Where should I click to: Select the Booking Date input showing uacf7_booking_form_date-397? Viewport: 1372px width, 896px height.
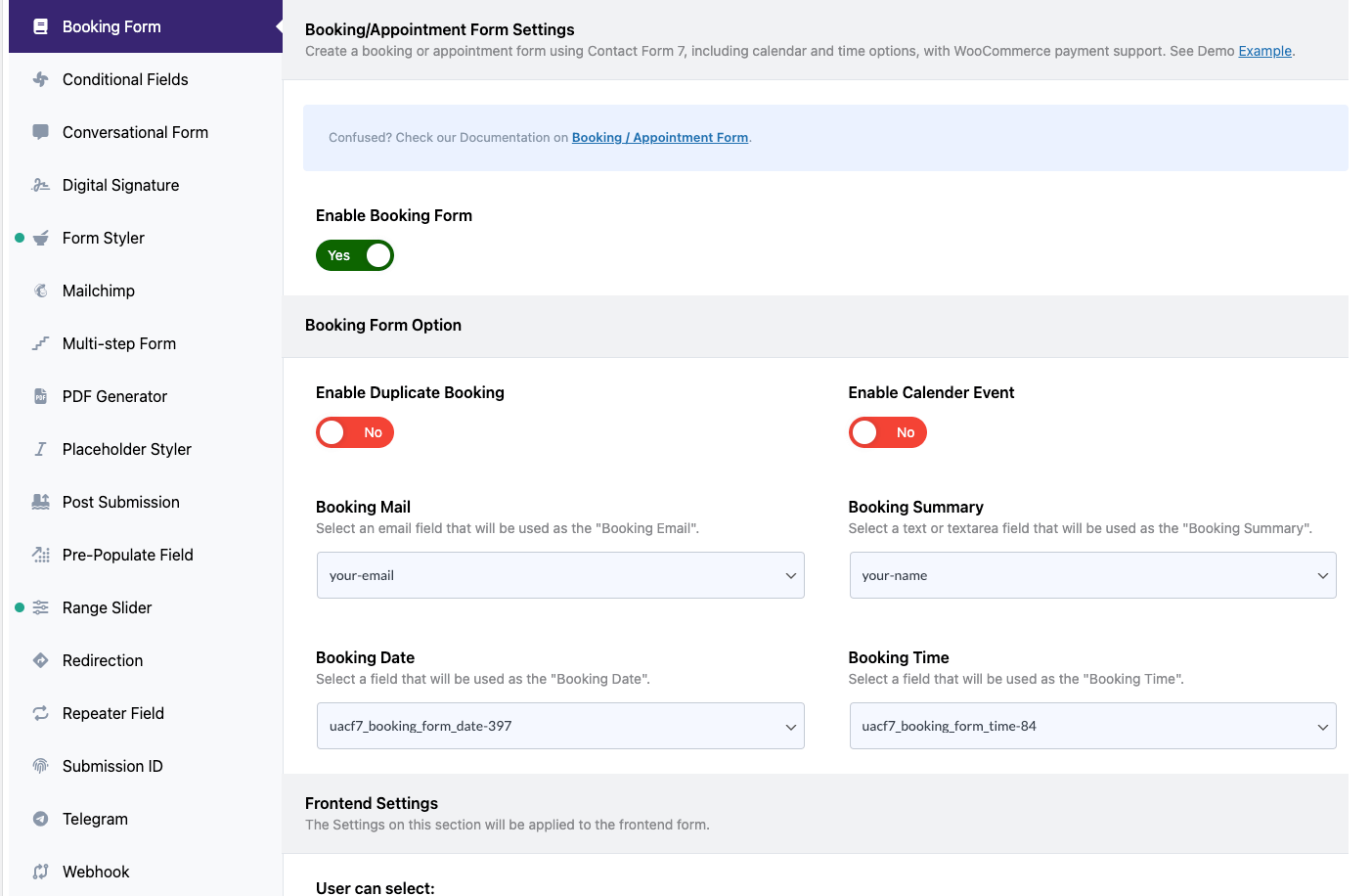click(560, 726)
